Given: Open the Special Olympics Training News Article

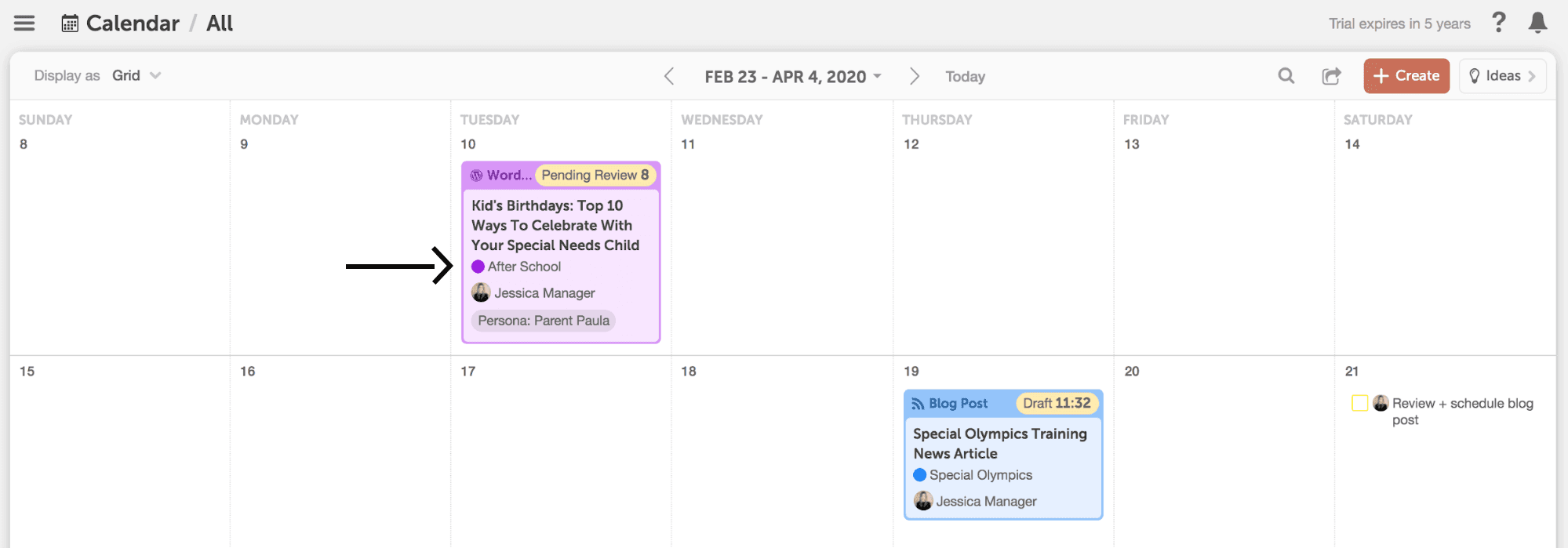Looking at the screenshot, I should pyautogui.click(x=999, y=444).
